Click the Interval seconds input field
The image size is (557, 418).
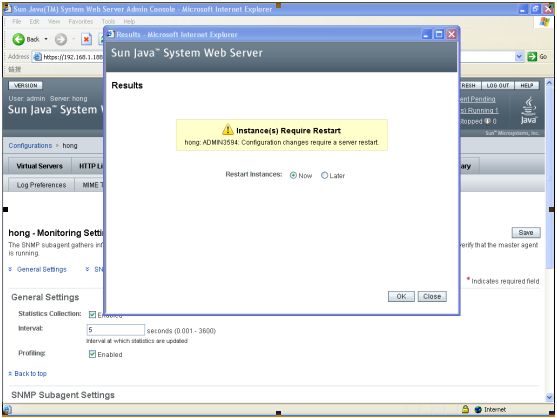(116, 330)
